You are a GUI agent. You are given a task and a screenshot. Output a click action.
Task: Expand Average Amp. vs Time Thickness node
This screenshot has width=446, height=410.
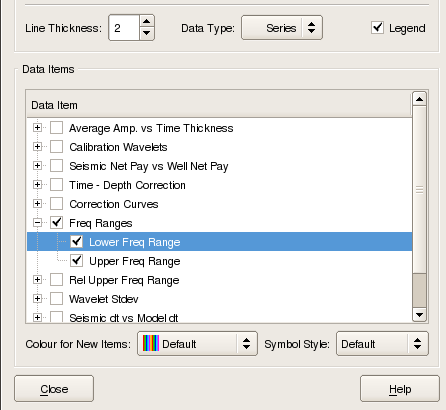pos(37,128)
